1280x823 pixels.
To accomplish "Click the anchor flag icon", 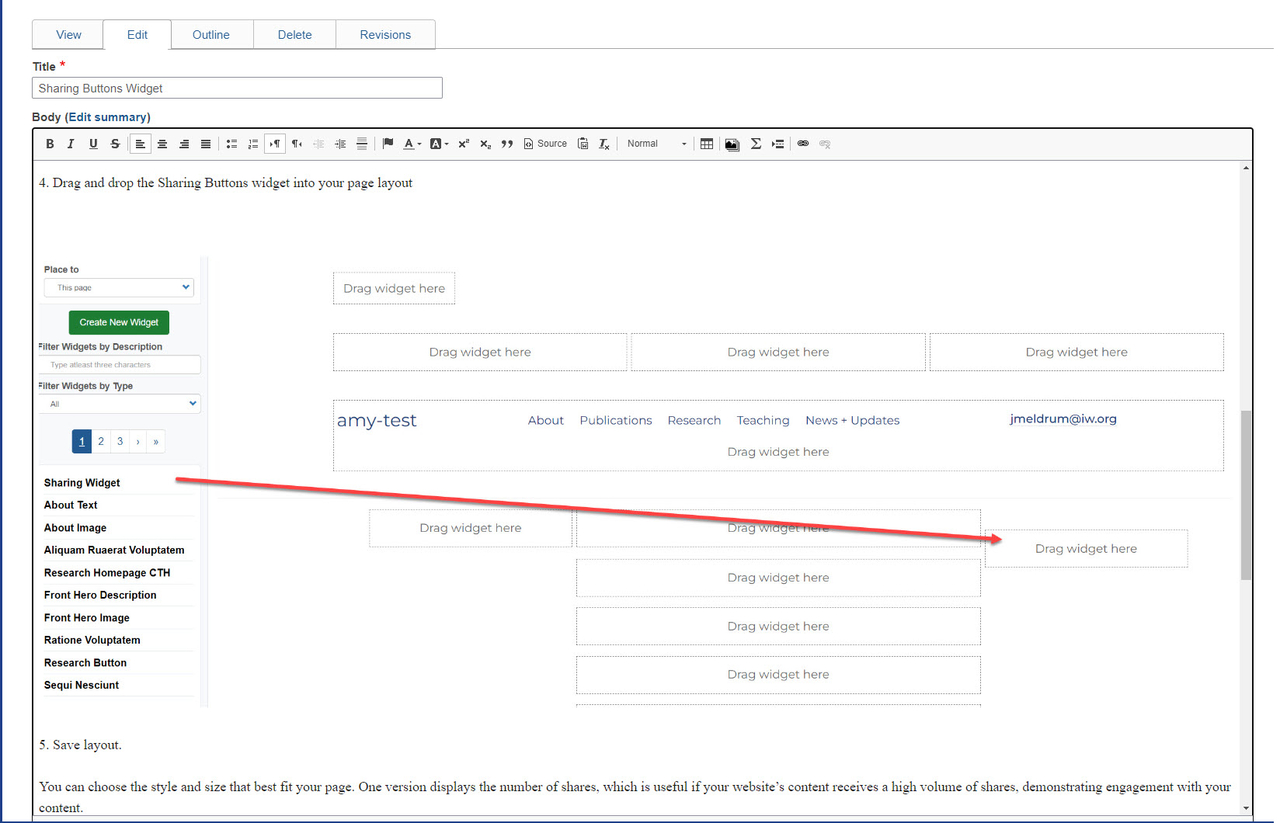I will click(x=388, y=144).
